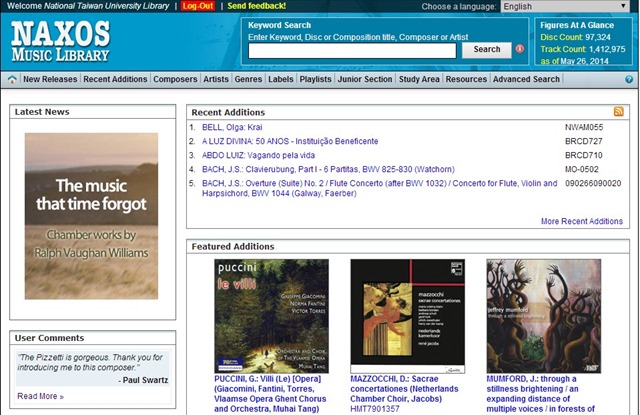Viewport: 640px width, 415px height.
Task: Click the Log-Out button
Action: pyautogui.click(x=198, y=6)
